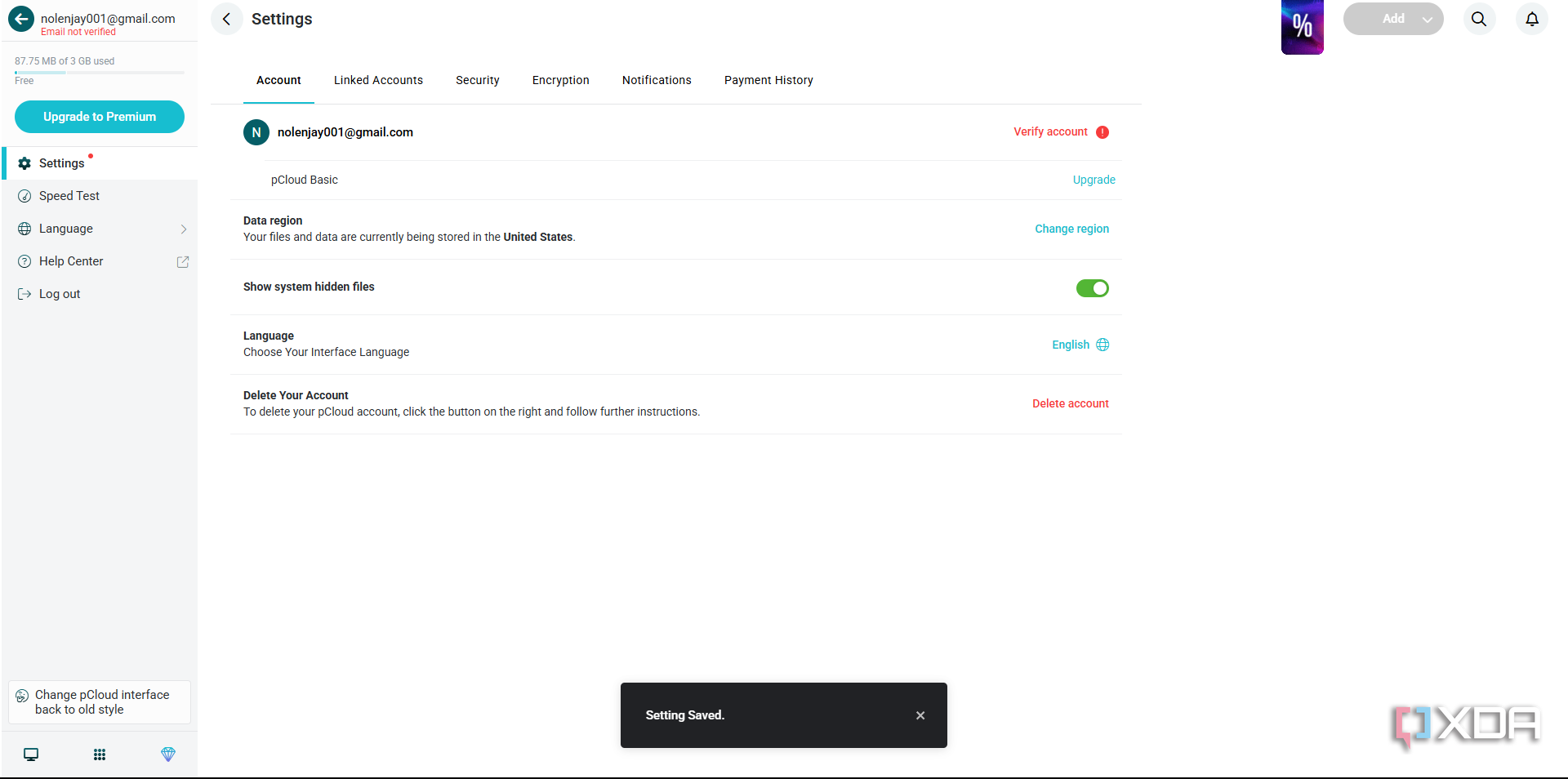Image resolution: width=1568 pixels, height=779 pixels.
Task: Open the notifications bell
Action: [x=1532, y=19]
